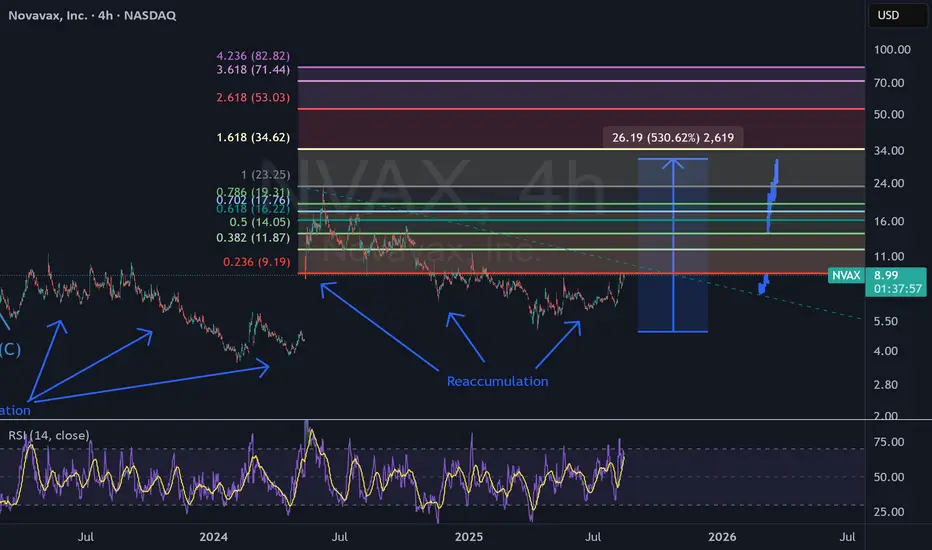The width and height of the screenshot is (932, 550).
Task: Click the 100.00 price axis label
Action: (x=892, y=50)
